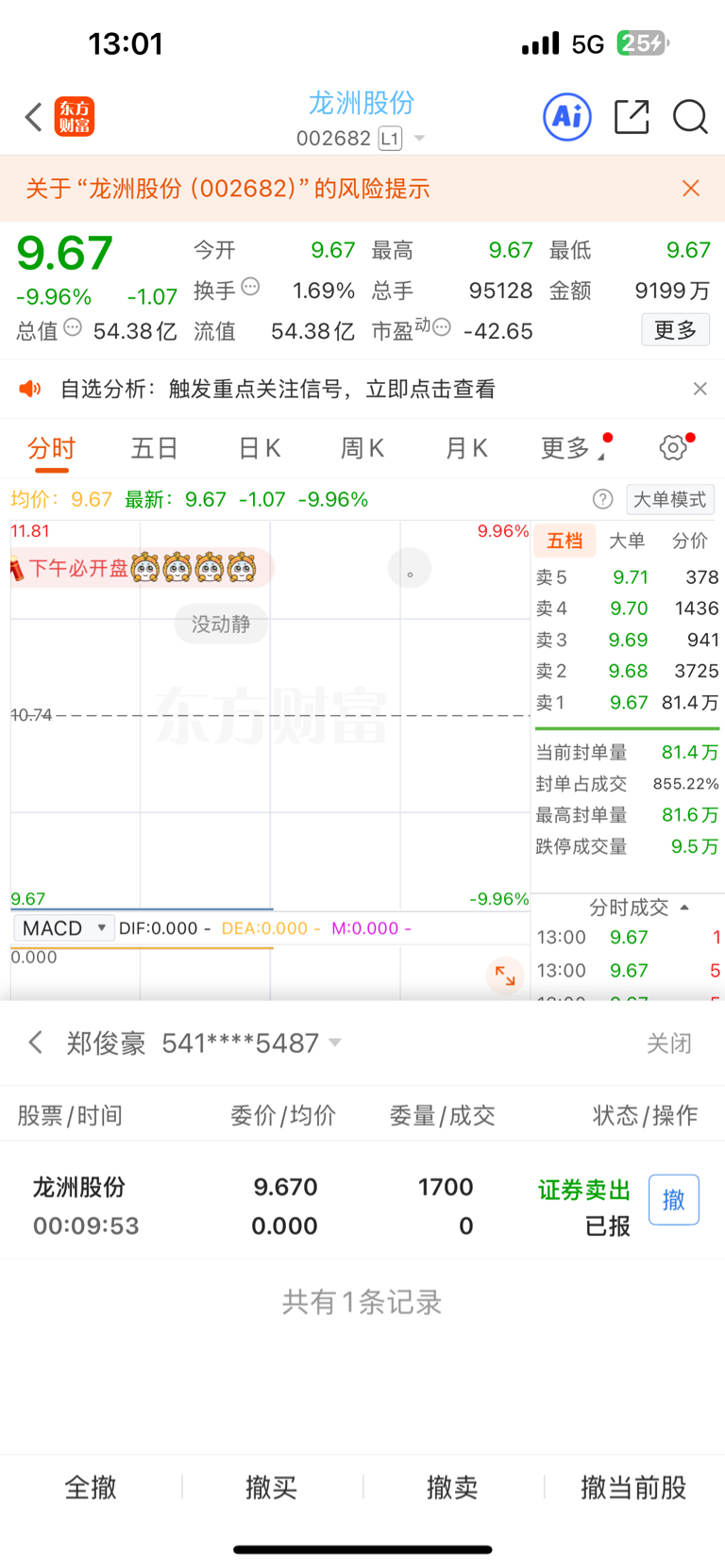The image size is (725, 1568).
Task: Tap 没动静 comment bubble
Action: click(x=221, y=624)
